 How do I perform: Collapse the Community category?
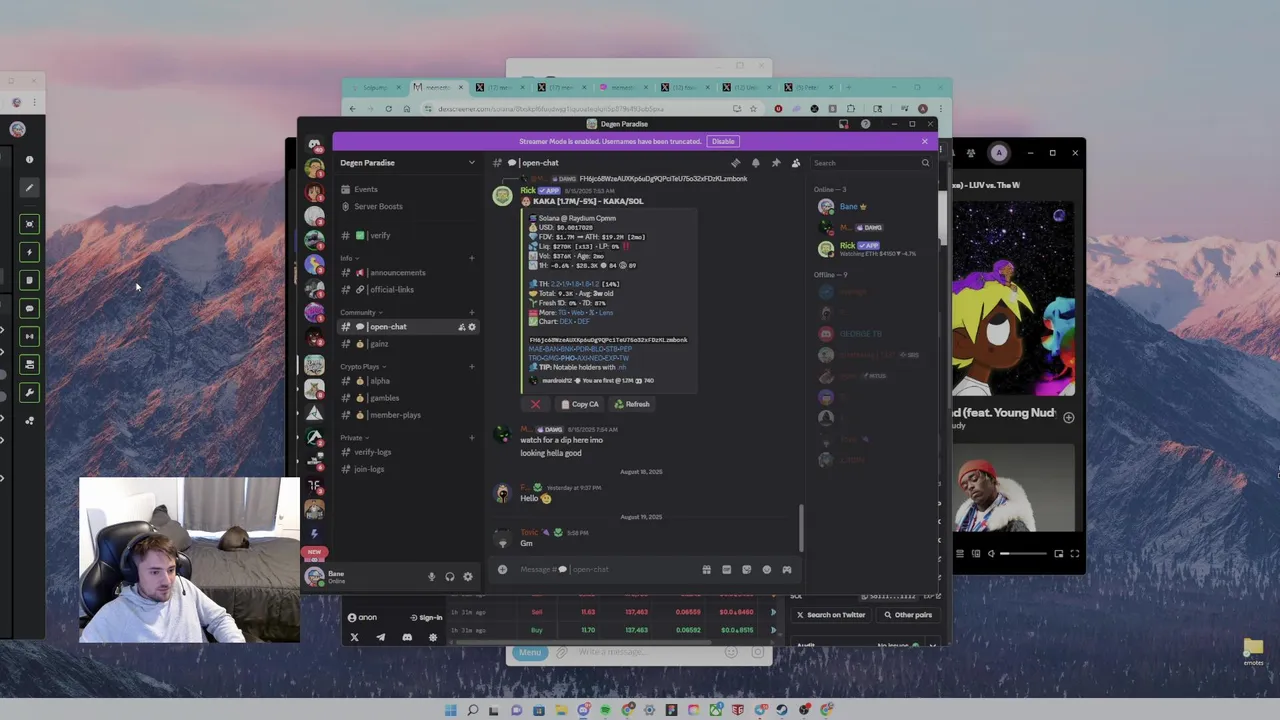(x=359, y=312)
